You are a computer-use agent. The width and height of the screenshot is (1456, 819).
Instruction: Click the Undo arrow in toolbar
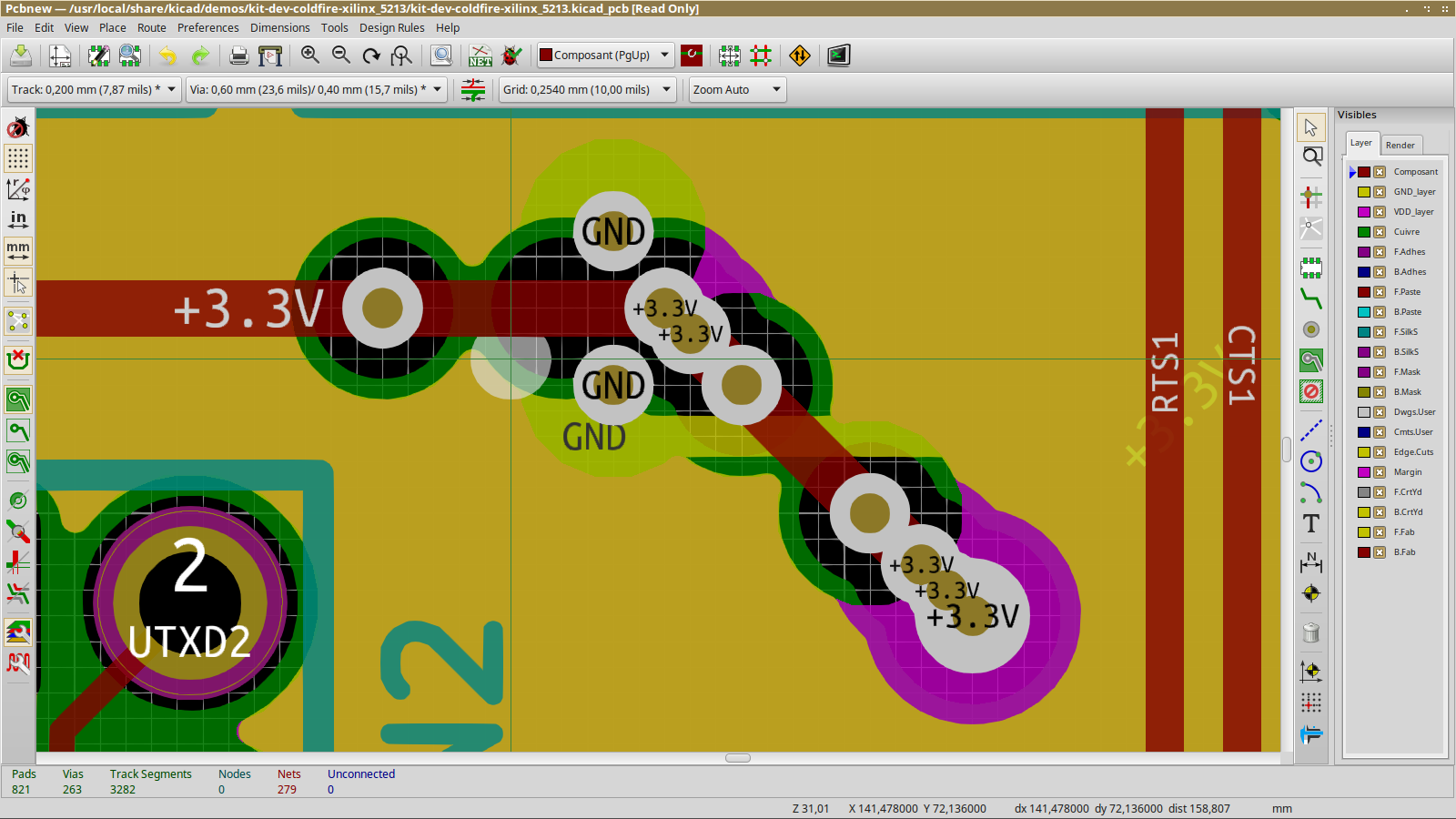(x=167, y=56)
